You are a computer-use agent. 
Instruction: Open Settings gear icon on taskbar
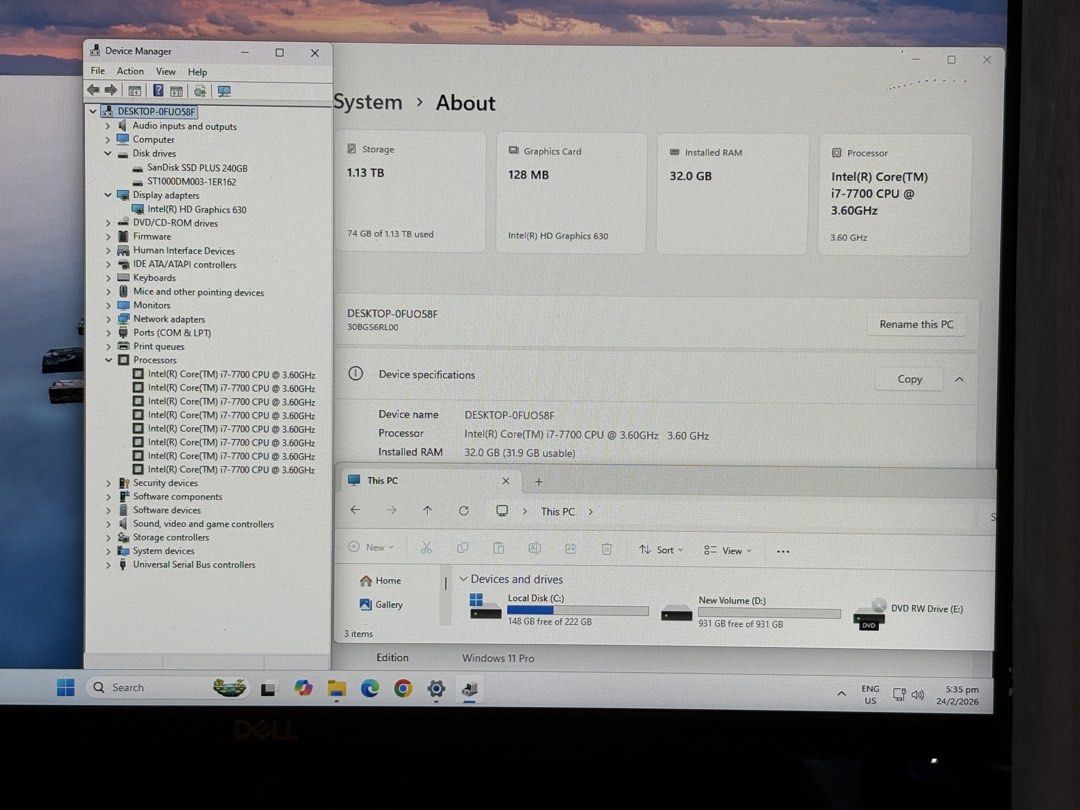point(436,688)
